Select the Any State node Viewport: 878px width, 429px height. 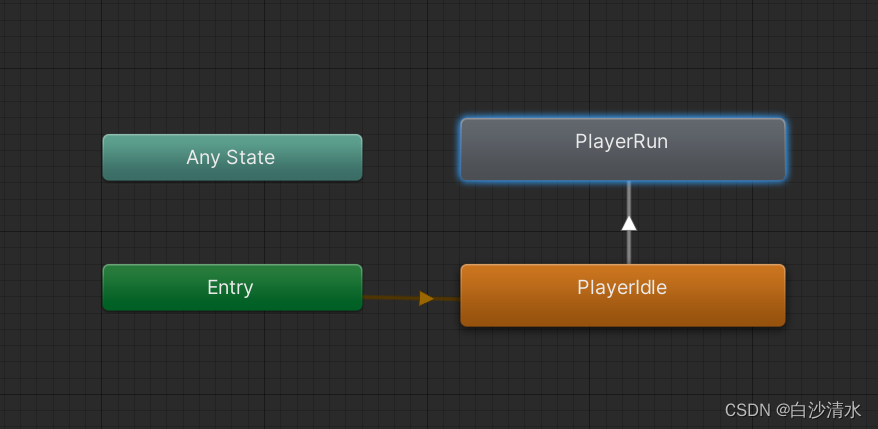point(232,157)
